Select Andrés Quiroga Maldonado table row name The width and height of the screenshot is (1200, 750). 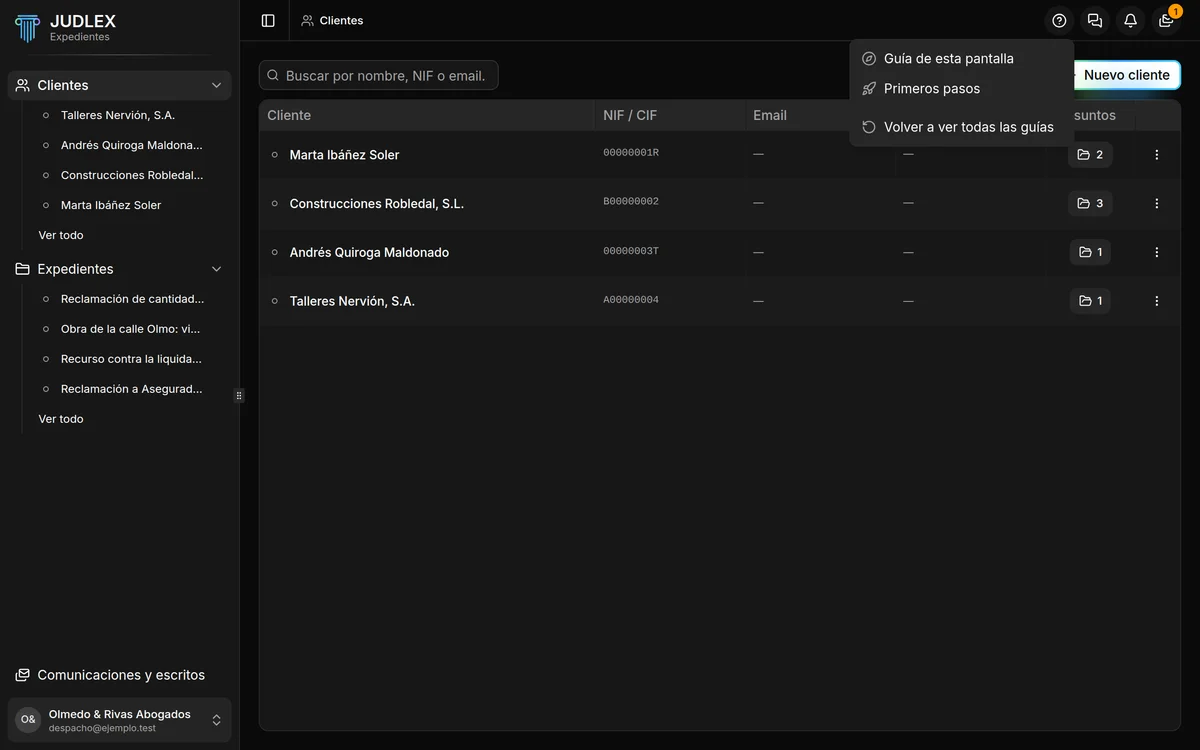pyautogui.click(x=369, y=252)
